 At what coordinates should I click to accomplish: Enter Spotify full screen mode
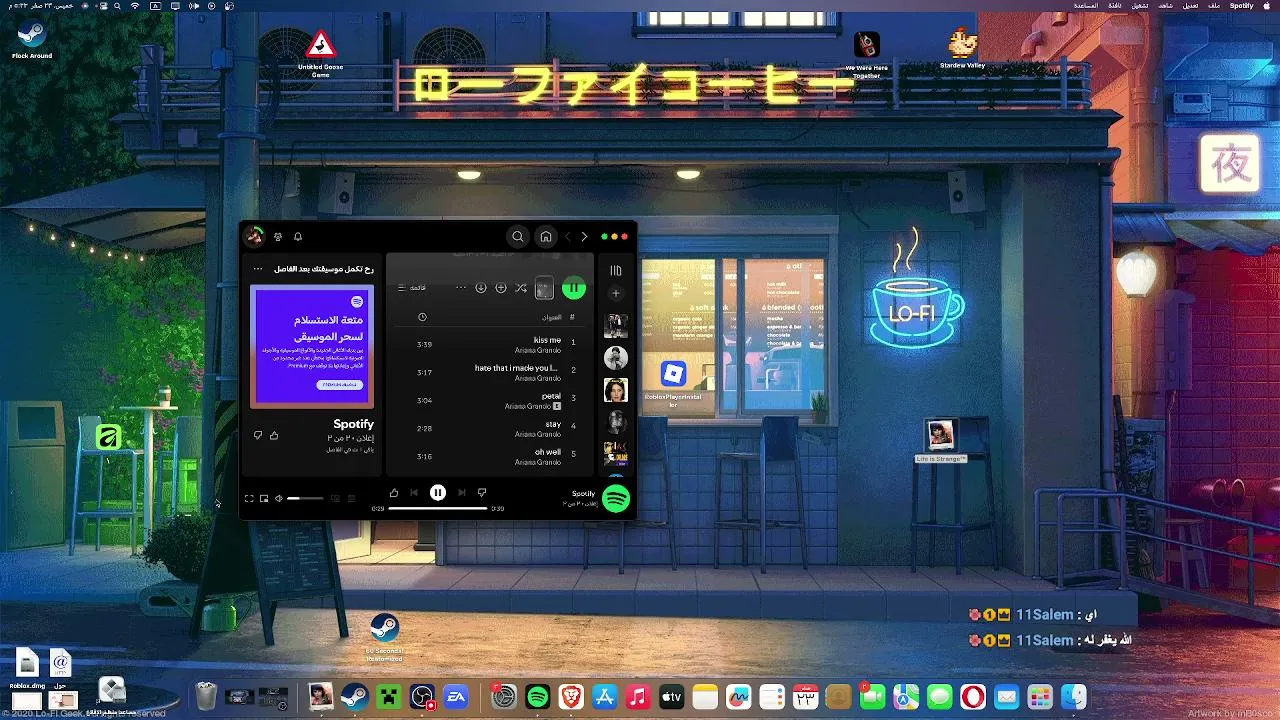click(249, 498)
